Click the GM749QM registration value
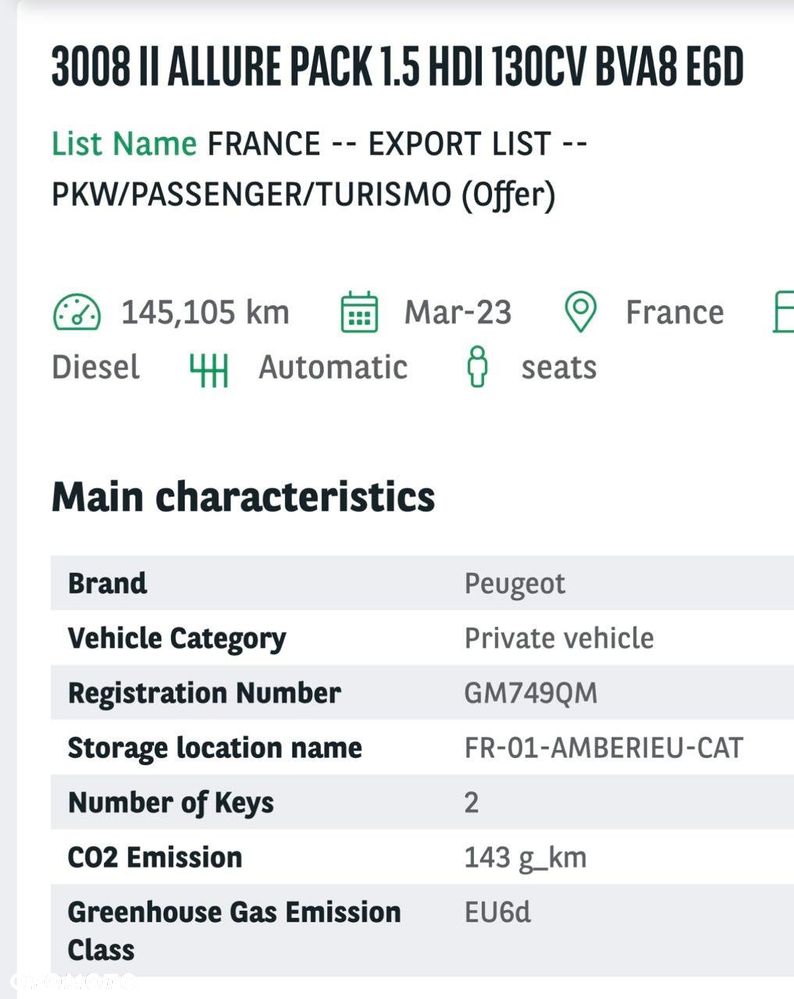The height and width of the screenshot is (999, 794). point(531,694)
